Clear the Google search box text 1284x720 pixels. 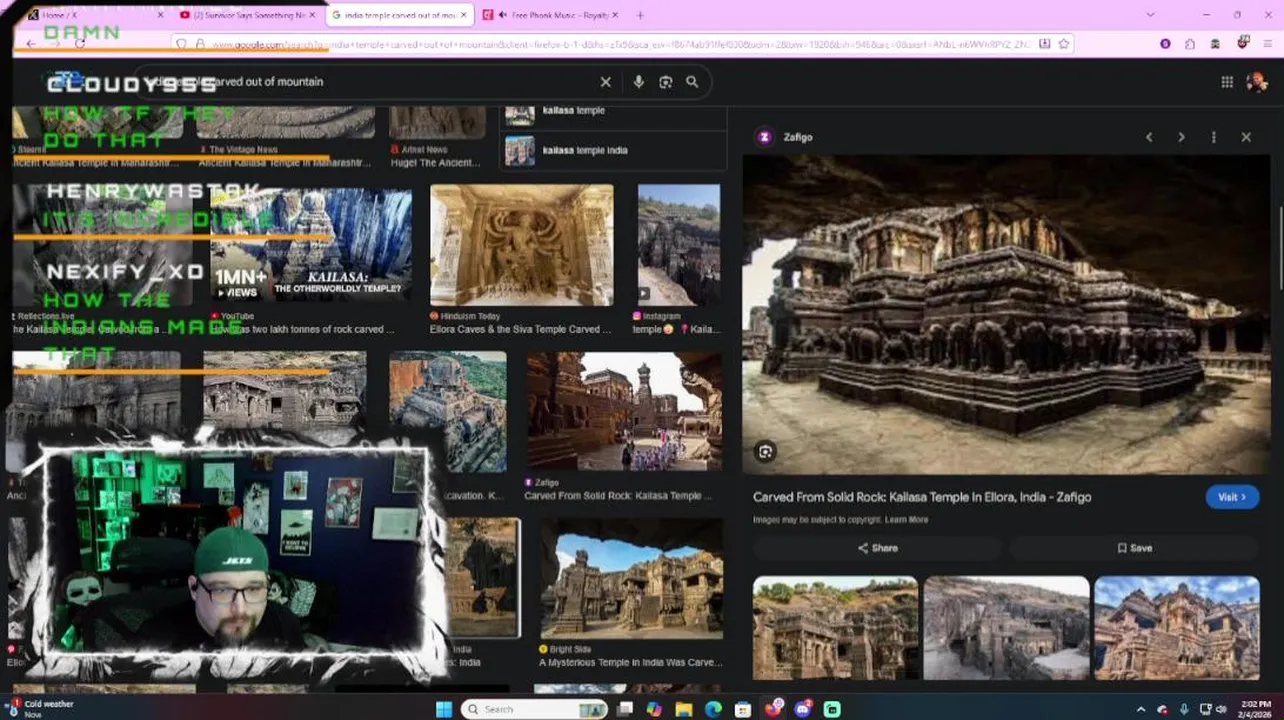click(x=605, y=82)
